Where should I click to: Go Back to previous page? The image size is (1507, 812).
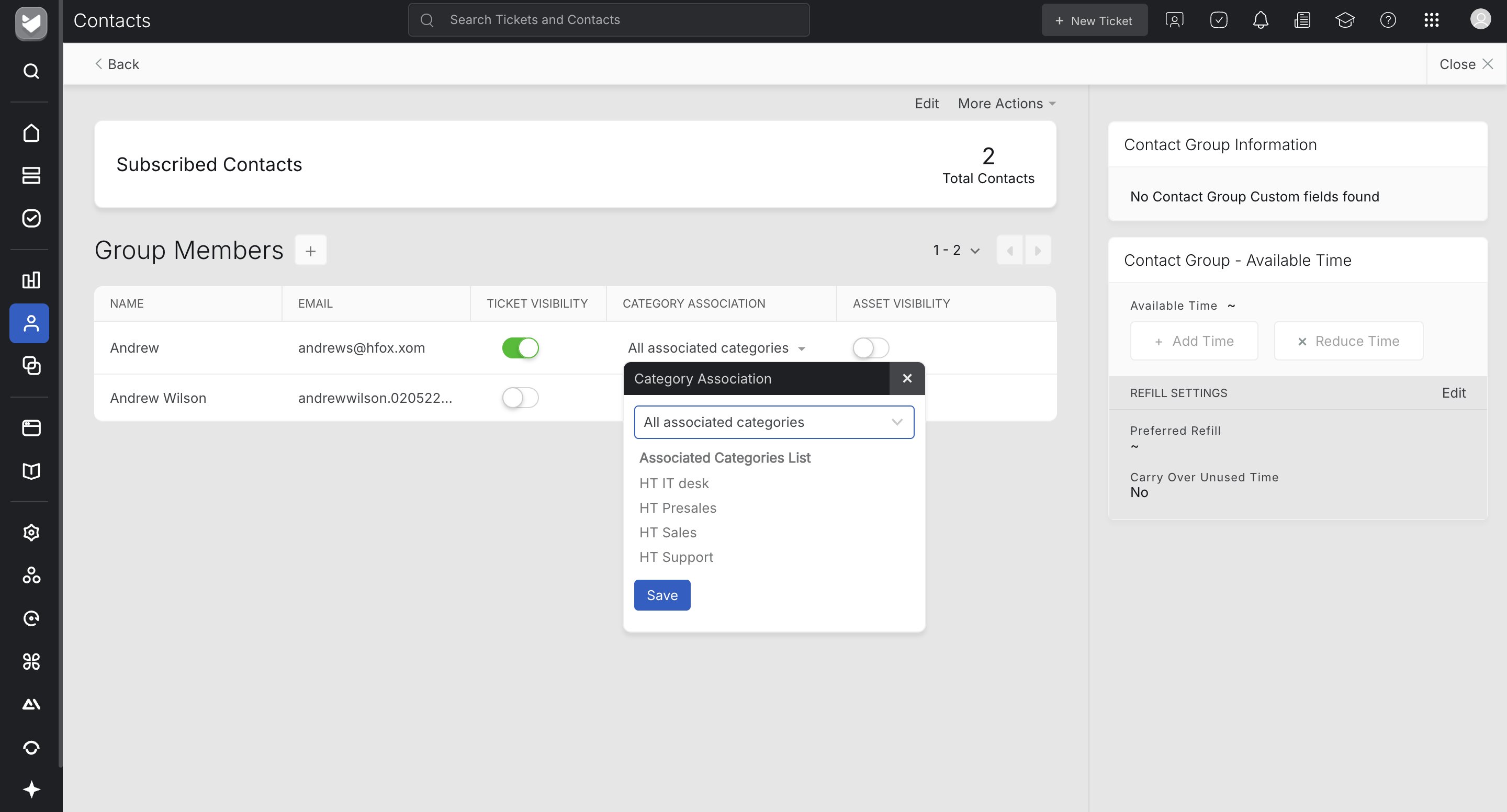(x=117, y=64)
